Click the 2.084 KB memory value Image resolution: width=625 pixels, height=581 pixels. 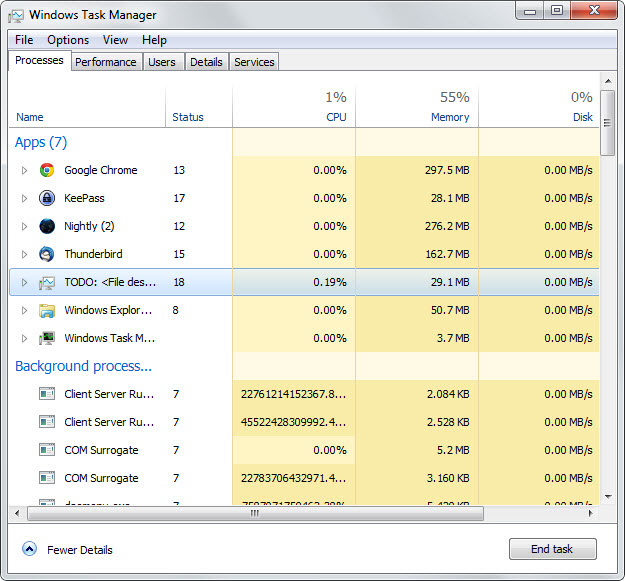click(x=448, y=394)
